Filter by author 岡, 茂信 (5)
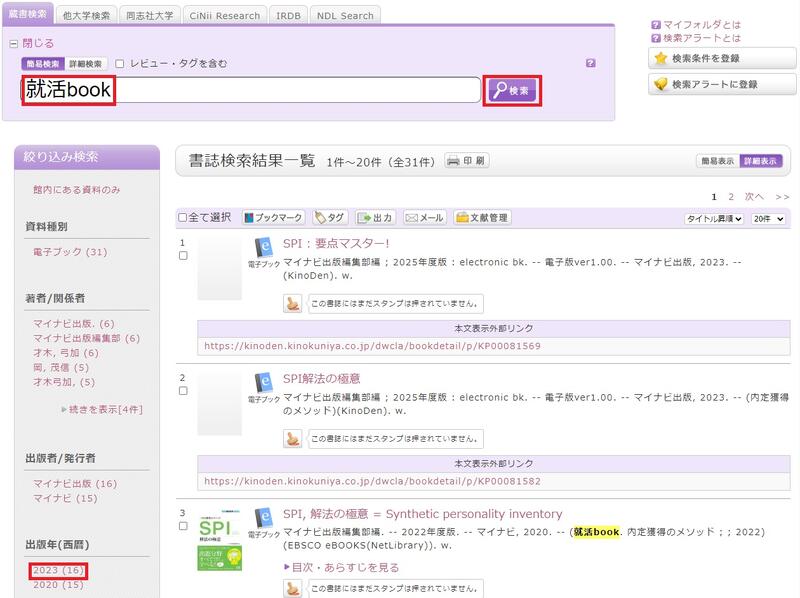 (61, 367)
